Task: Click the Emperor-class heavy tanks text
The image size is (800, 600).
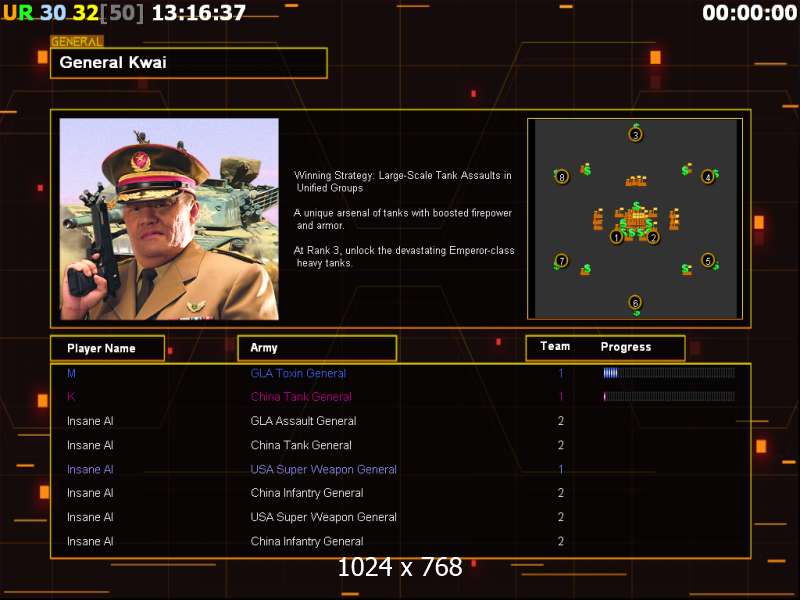Action: tap(404, 257)
